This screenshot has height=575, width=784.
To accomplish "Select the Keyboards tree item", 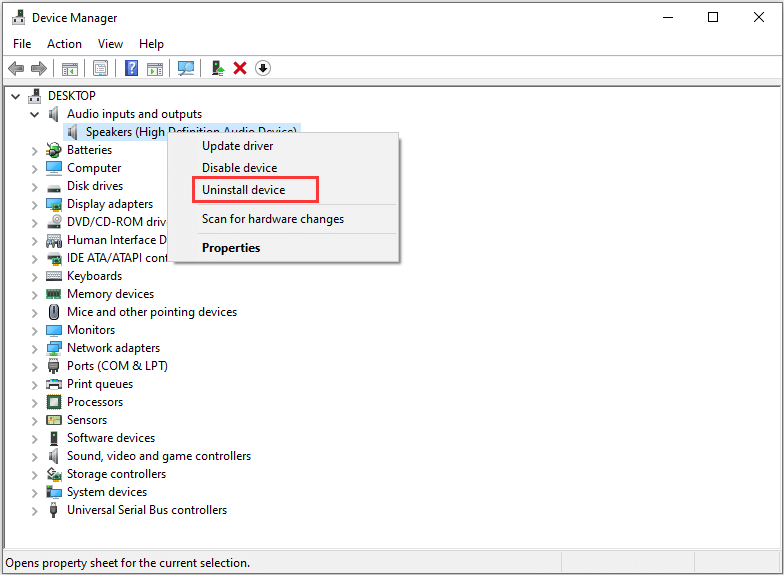I will pos(94,276).
